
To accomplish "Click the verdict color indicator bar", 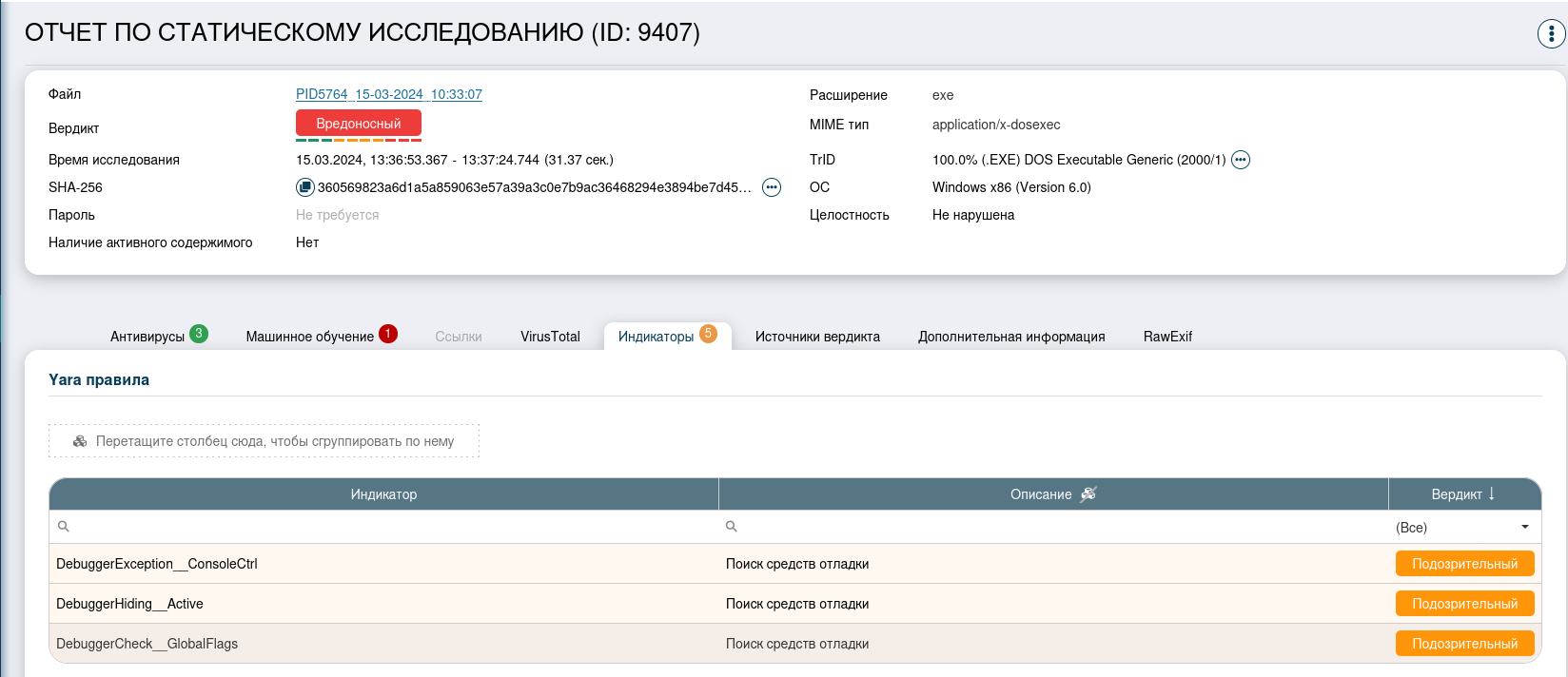I will coord(359,140).
